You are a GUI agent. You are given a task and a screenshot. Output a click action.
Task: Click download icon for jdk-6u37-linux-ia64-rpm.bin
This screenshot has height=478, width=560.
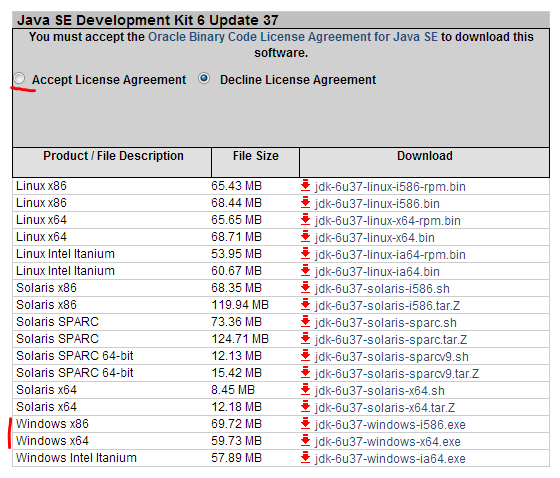(305, 254)
